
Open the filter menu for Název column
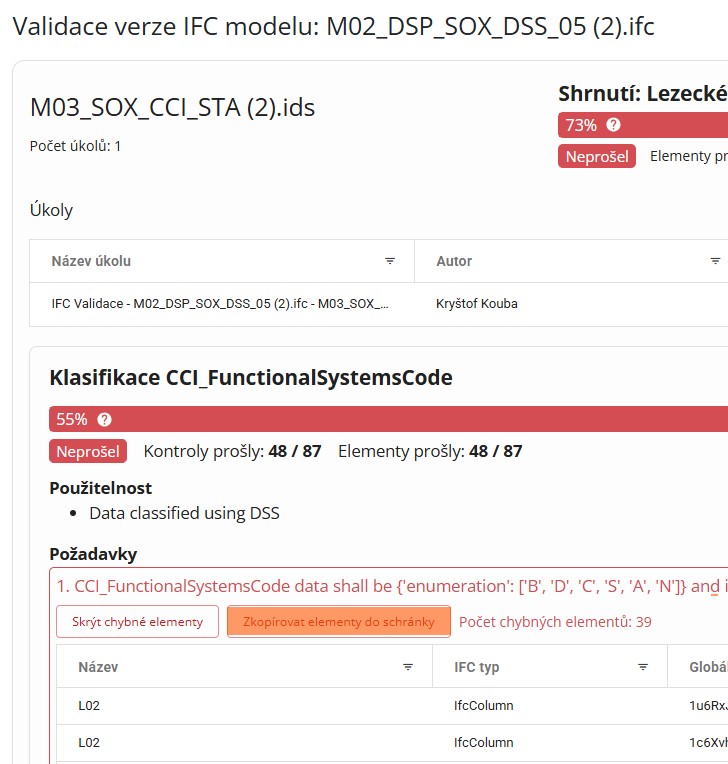tap(407, 667)
